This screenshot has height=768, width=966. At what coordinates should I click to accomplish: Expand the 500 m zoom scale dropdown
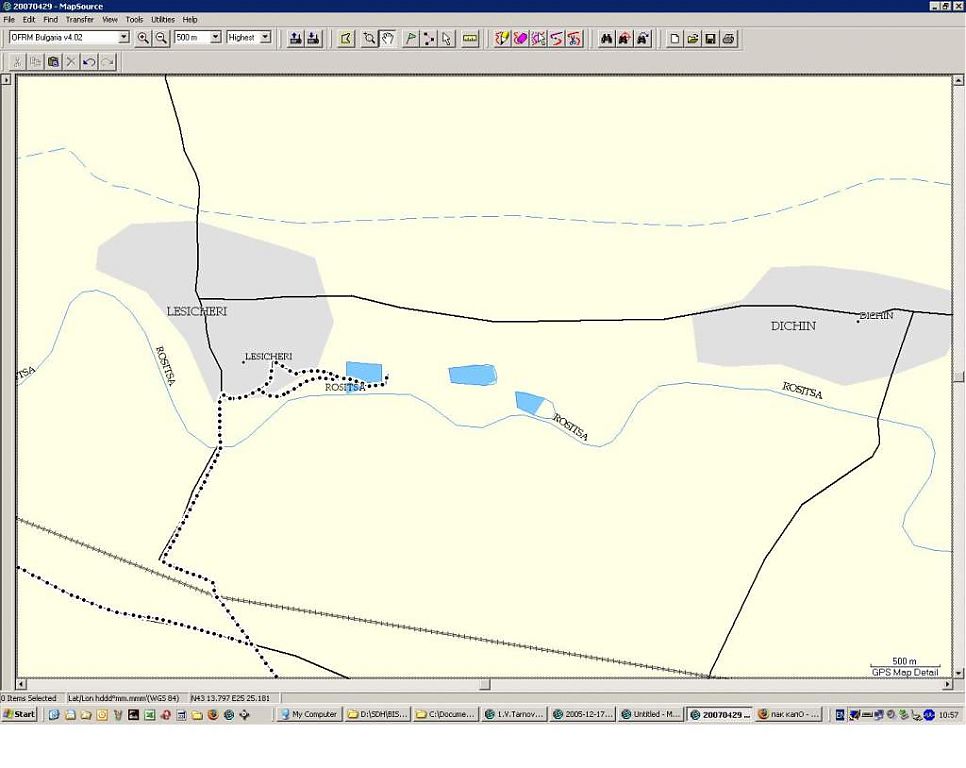[215, 37]
